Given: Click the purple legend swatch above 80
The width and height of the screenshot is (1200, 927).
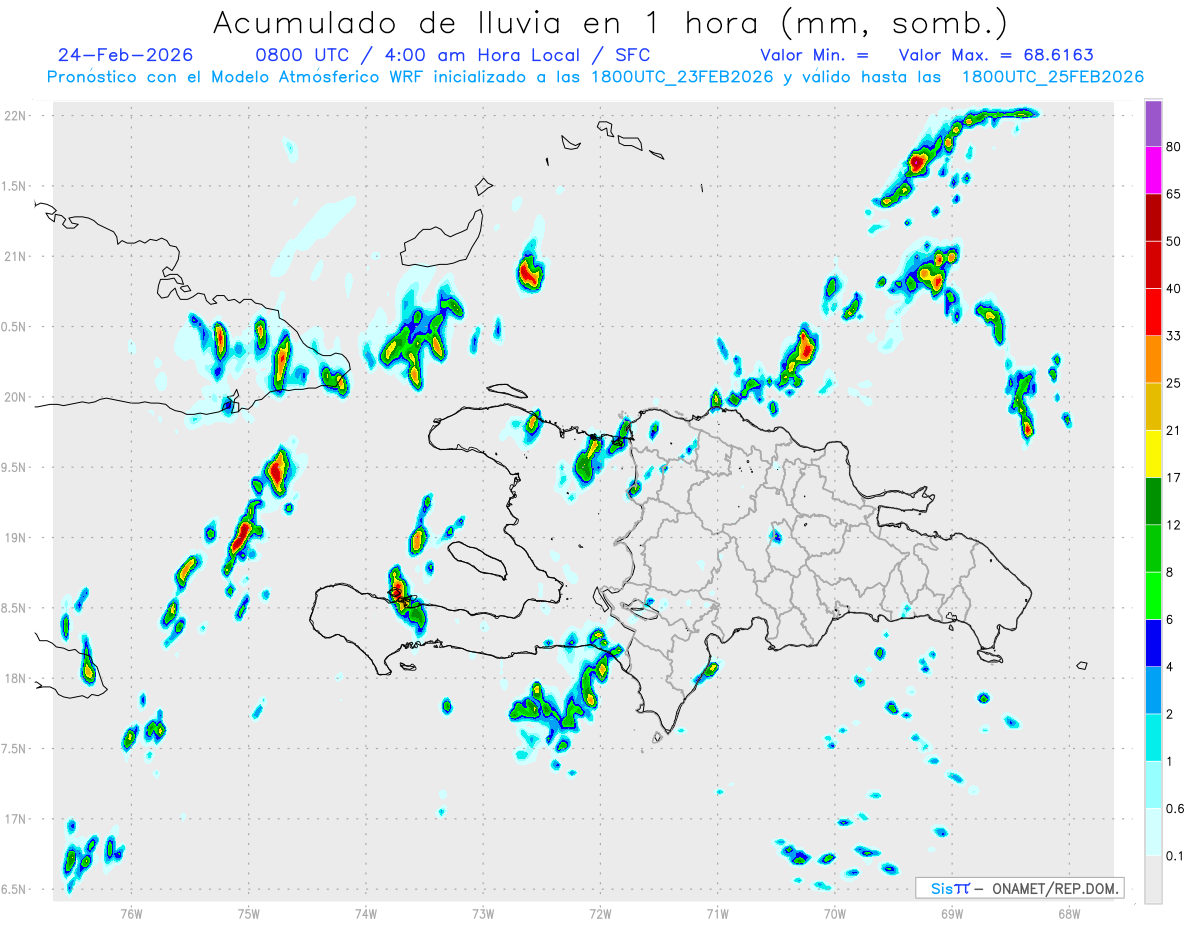Looking at the screenshot, I should pos(1153,125).
